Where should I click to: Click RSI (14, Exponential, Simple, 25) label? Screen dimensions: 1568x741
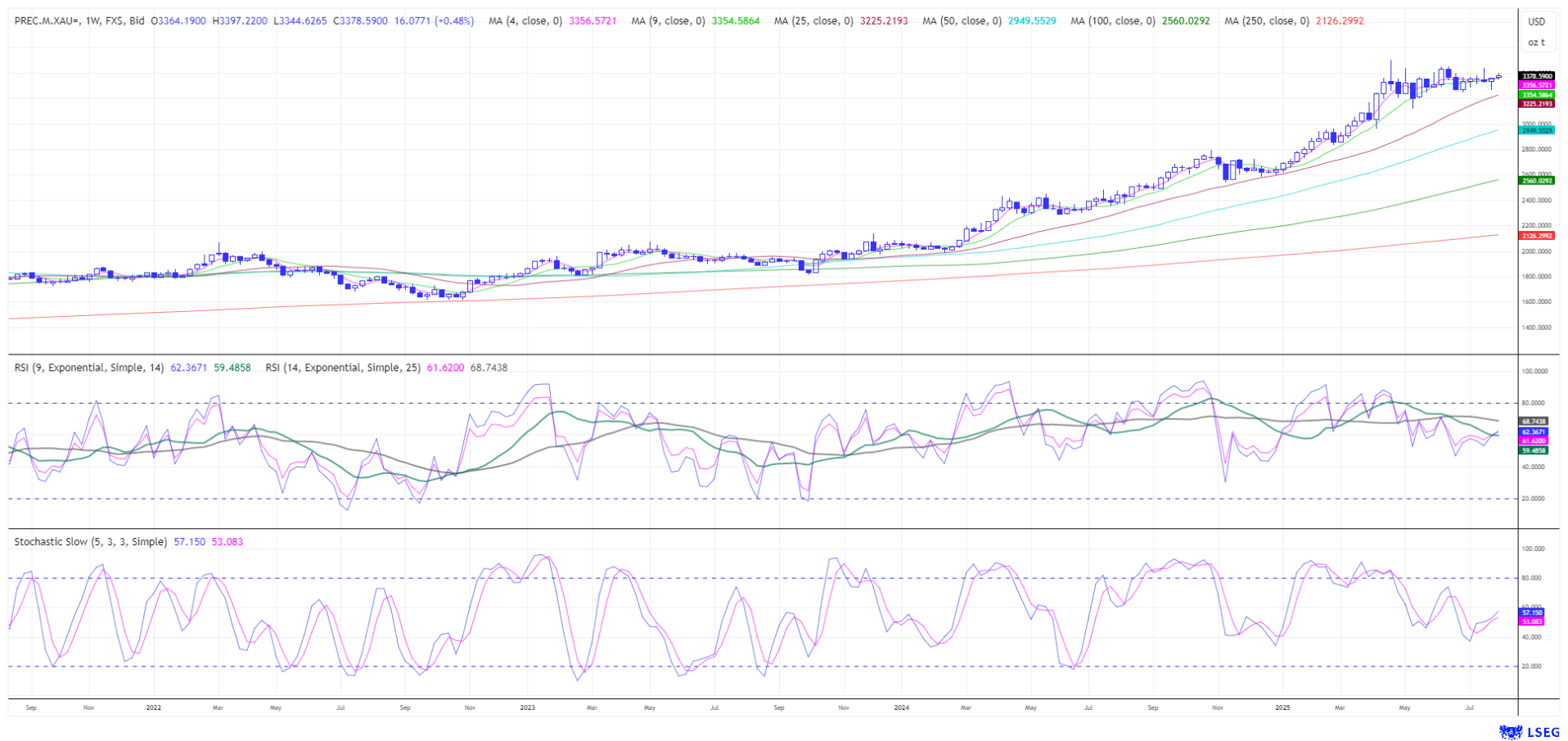pos(343,368)
